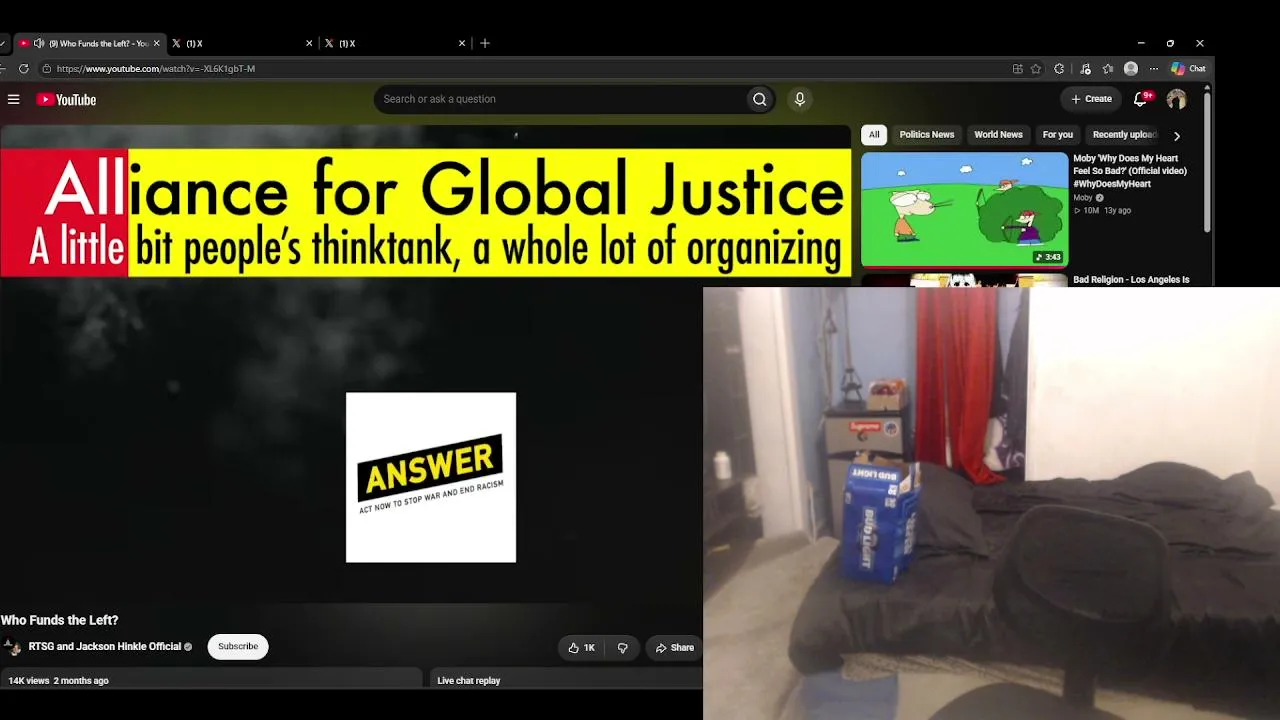The width and height of the screenshot is (1280, 720).
Task: Open a new browser tab
Action: (485, 43)
